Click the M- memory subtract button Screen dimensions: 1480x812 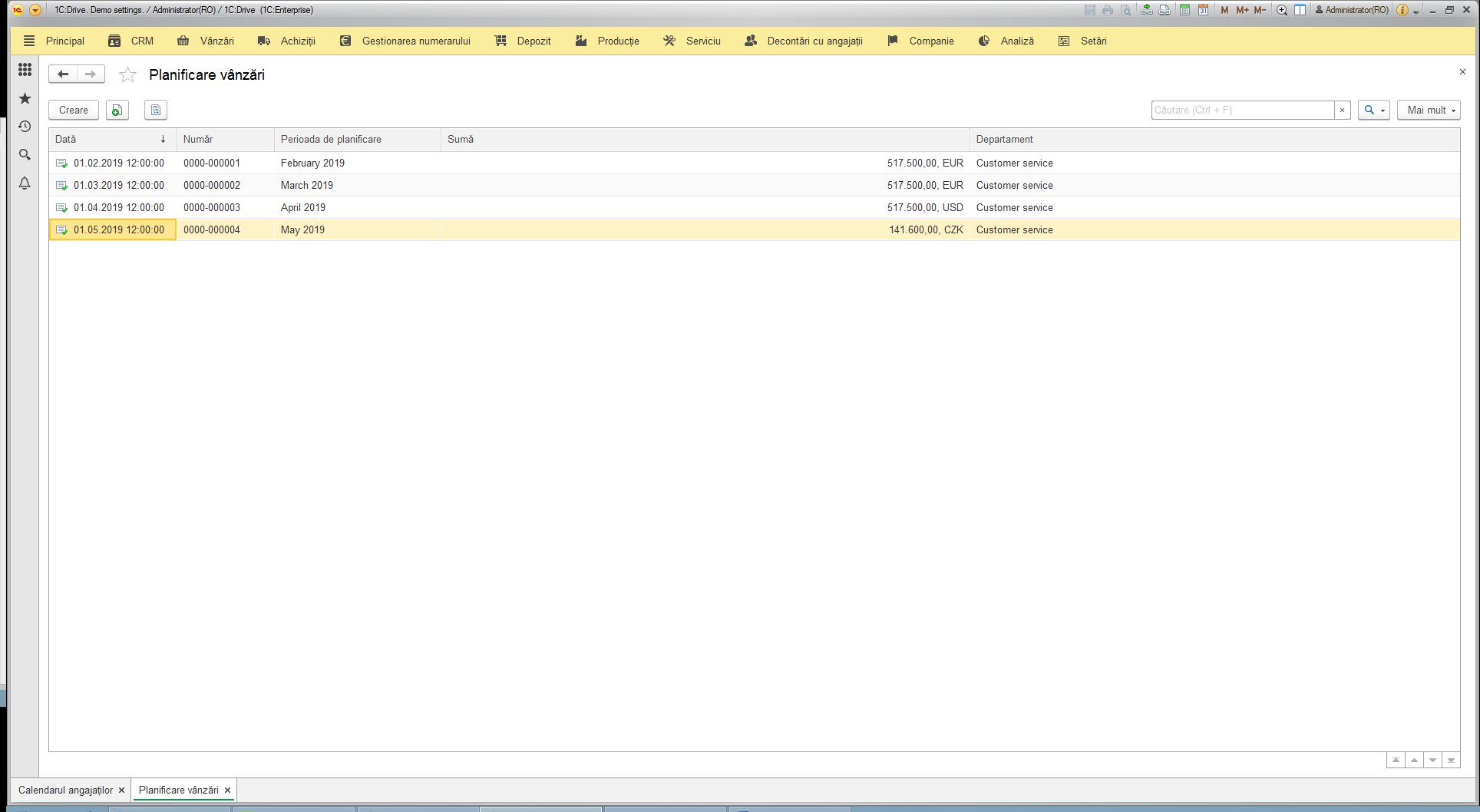point(1260,10)
